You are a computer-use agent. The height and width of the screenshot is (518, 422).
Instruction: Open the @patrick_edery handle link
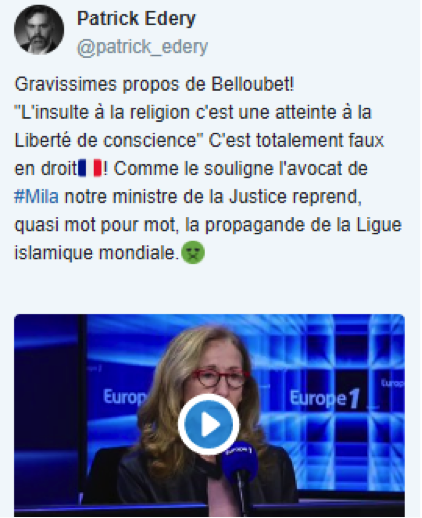142,47
